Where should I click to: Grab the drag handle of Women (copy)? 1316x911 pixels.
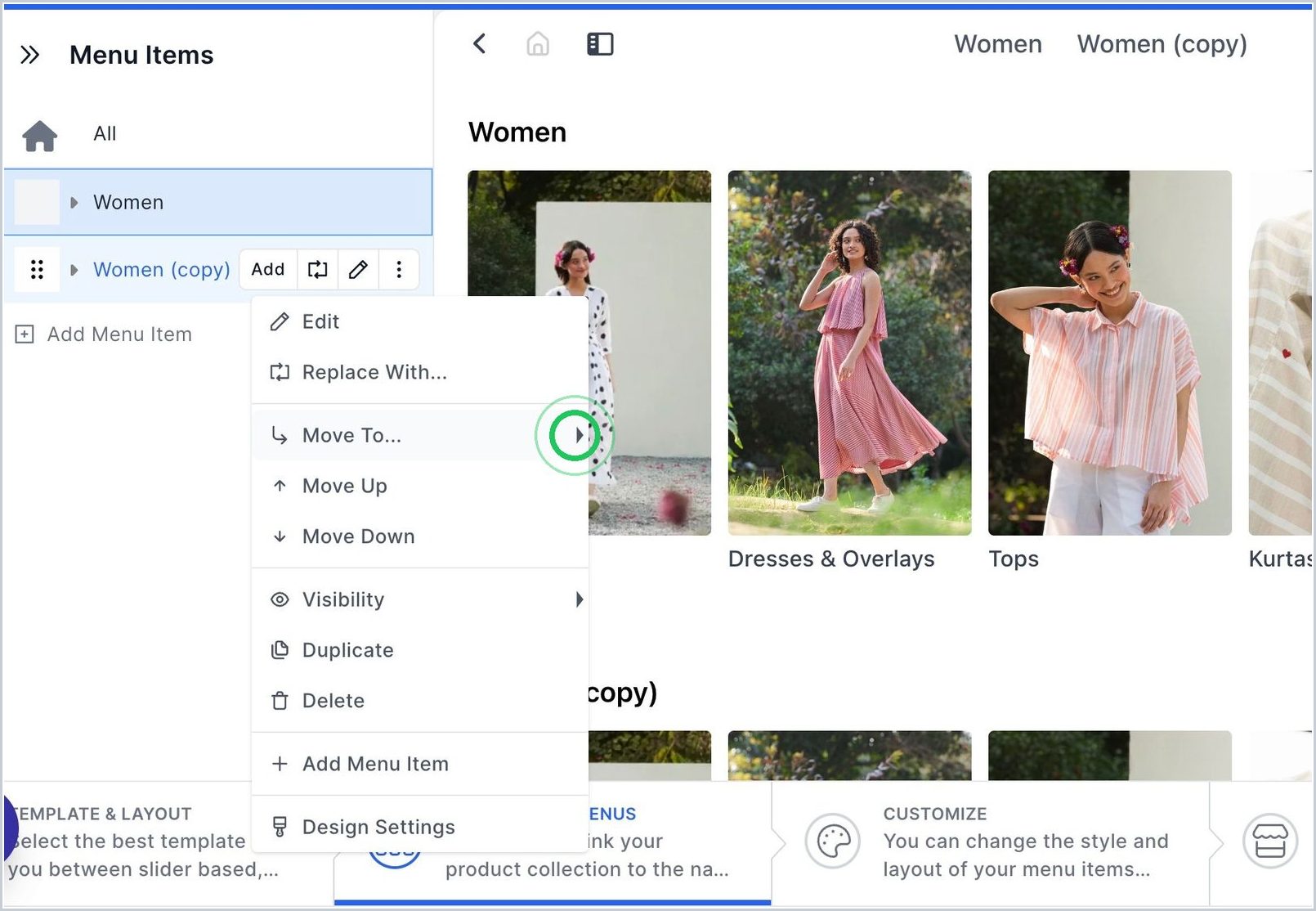point(37,270)
